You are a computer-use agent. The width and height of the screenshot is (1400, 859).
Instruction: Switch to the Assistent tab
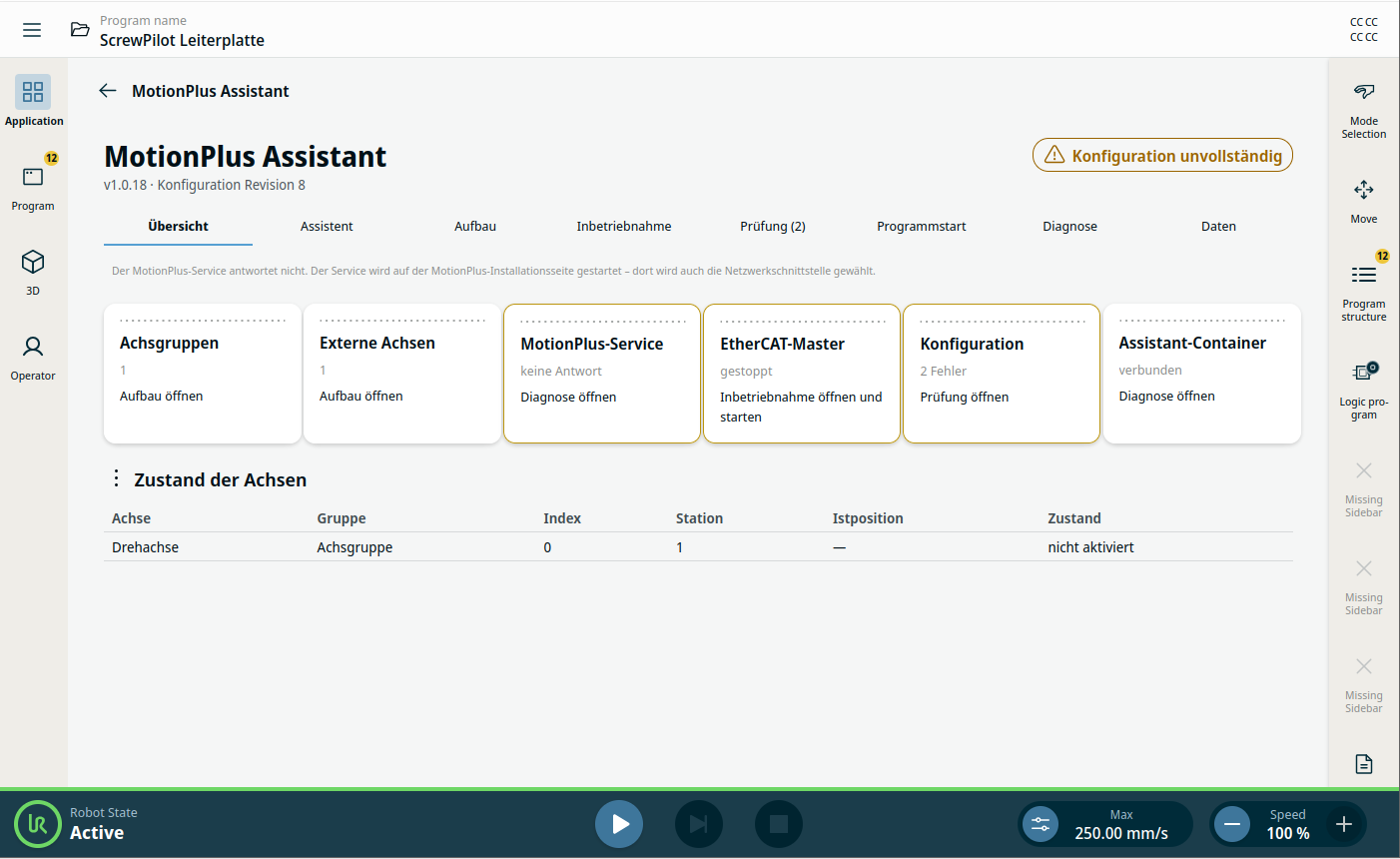327,227
